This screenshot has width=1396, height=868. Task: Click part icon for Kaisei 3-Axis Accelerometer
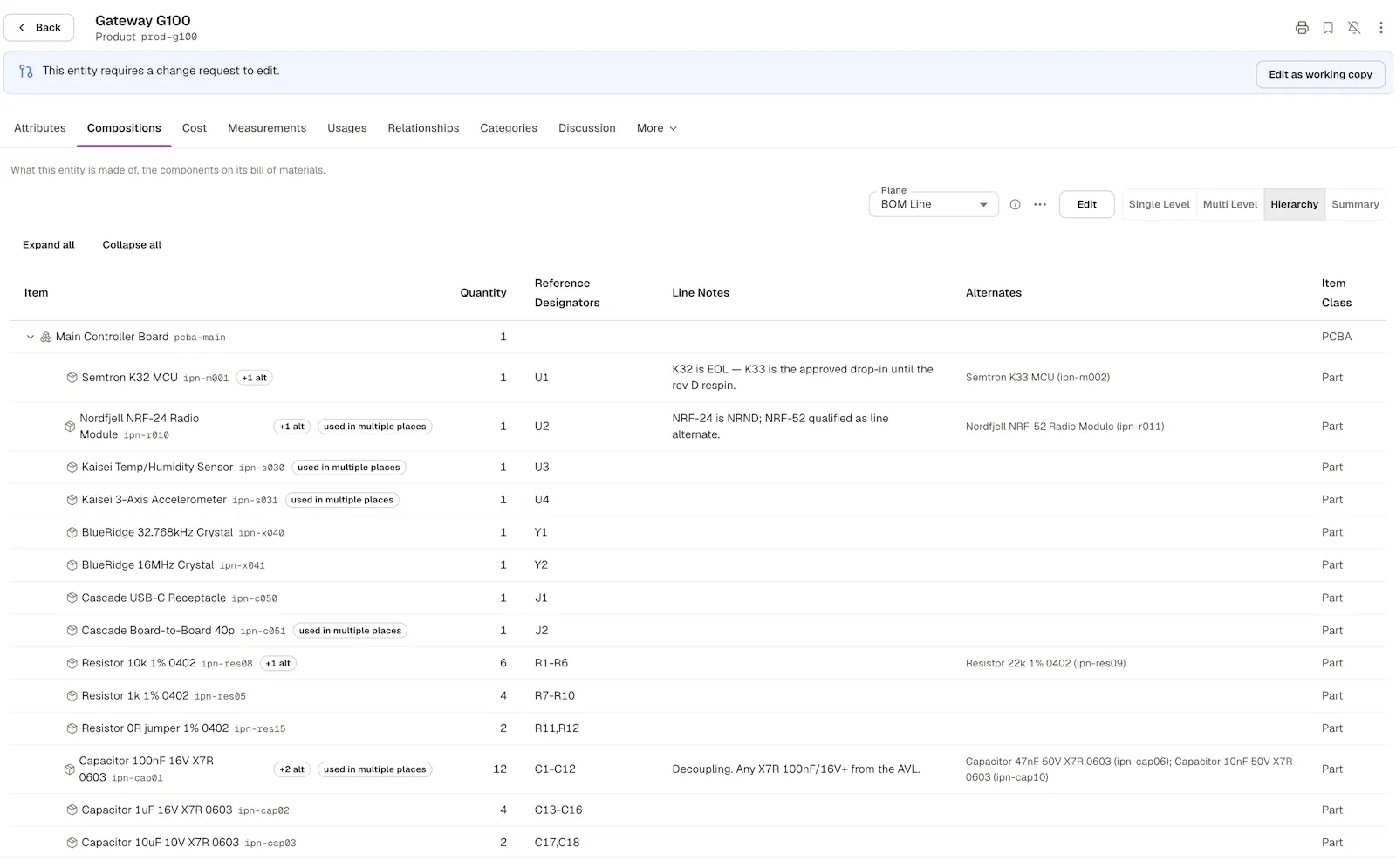[72, 500]
